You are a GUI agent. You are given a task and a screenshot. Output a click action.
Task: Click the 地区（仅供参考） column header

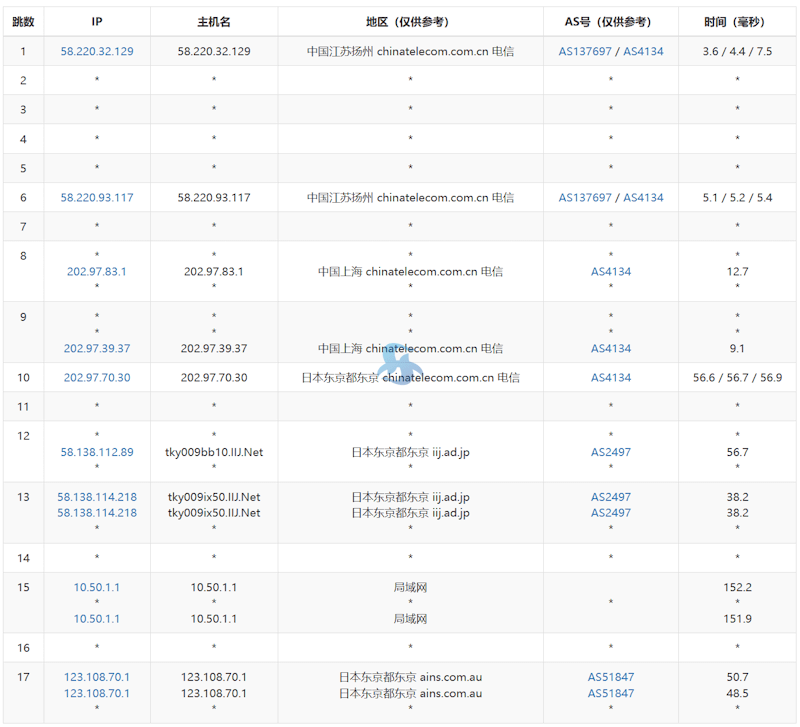tap(410, 22)
